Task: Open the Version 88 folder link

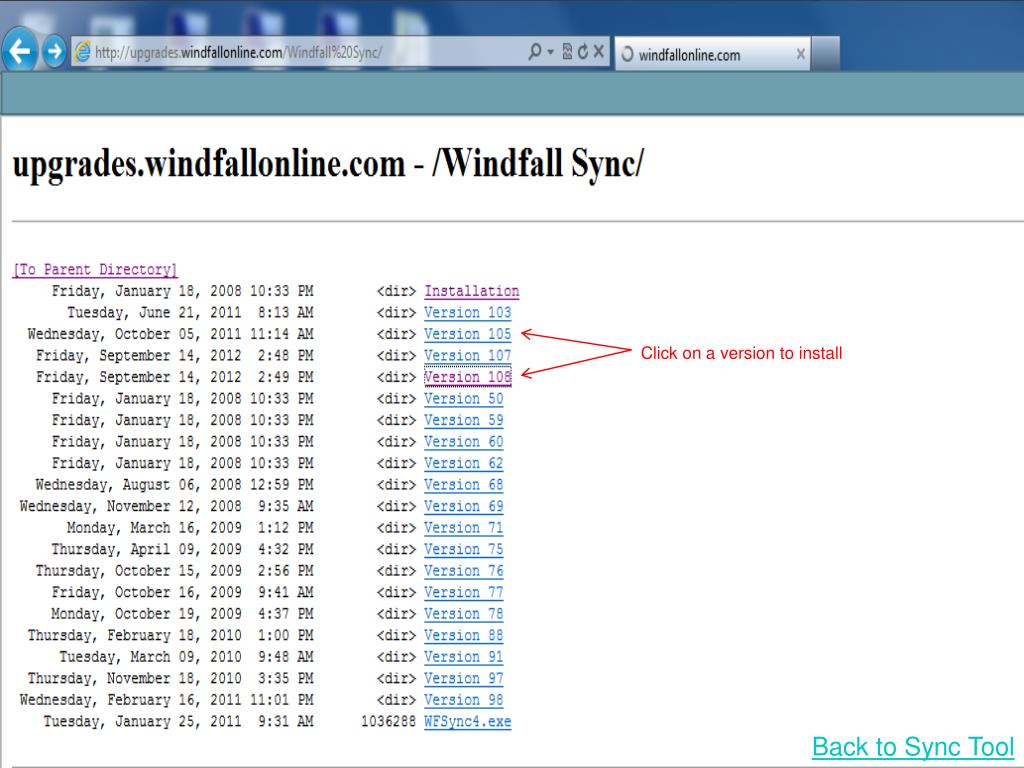Action: [x=464, y=636]
